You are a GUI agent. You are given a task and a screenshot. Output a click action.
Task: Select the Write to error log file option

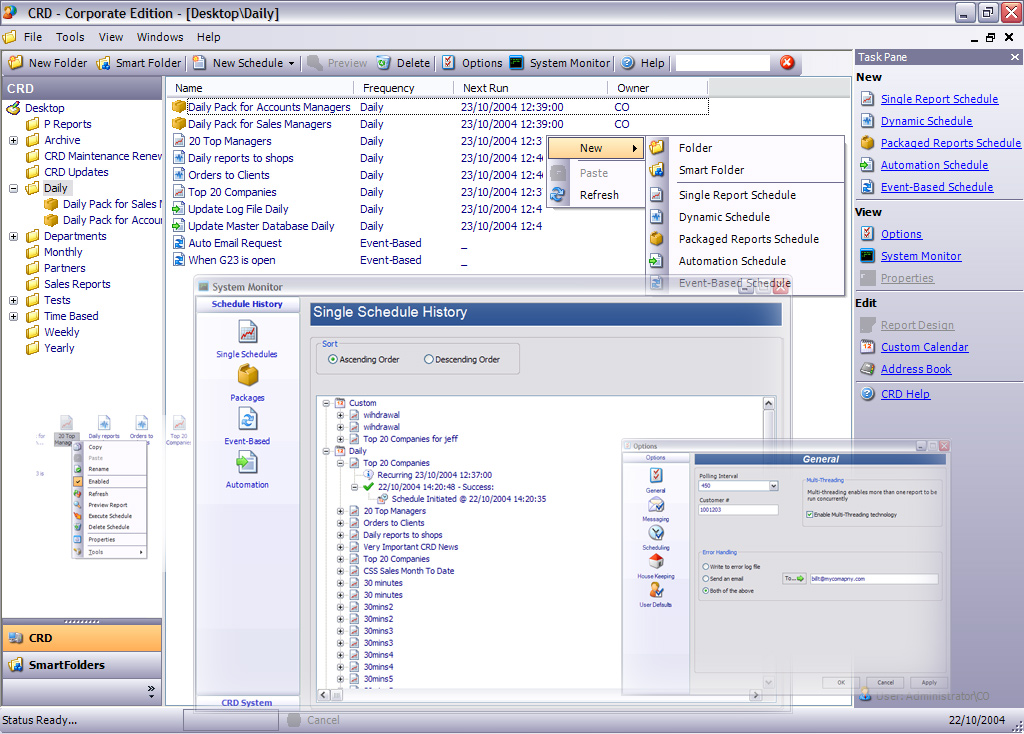706,567
